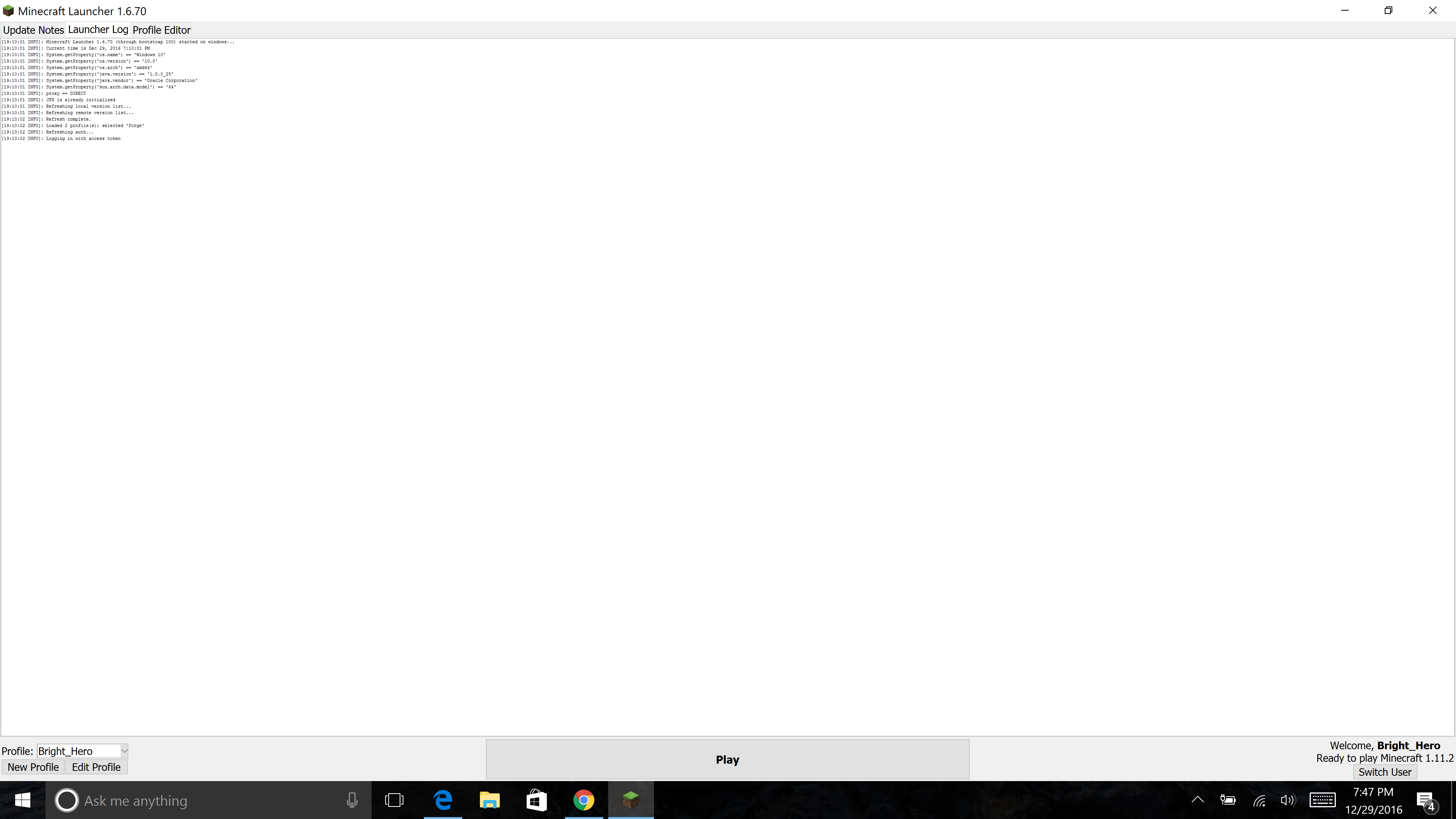1456x819 pixels.
Task: Click Minecraft grass block taskbar icon
Action: click(x=631, y=800)
